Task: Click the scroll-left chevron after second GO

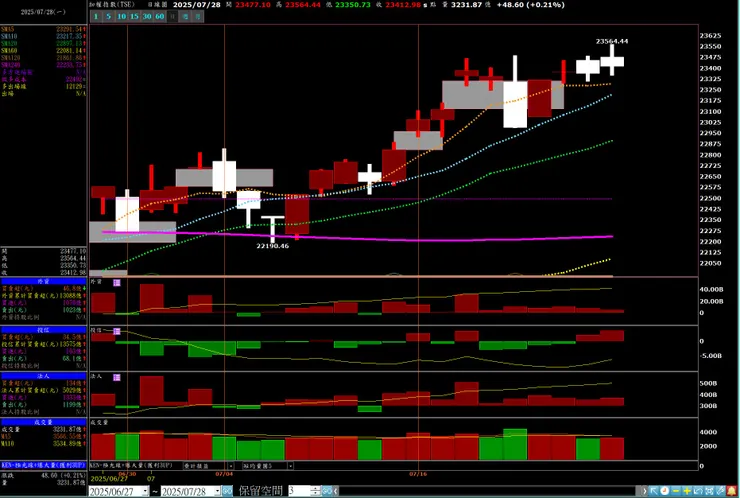Action: [336, 491]
